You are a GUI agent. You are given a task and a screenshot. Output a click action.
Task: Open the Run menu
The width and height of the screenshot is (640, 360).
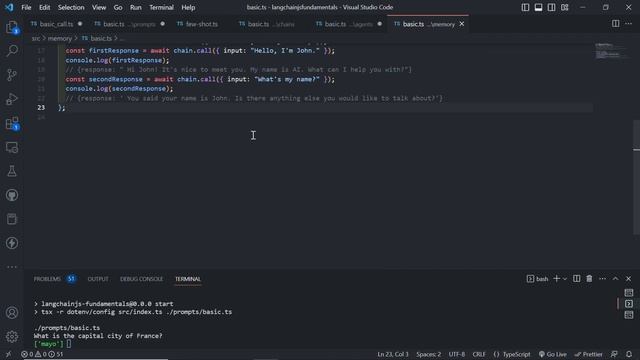tap(136, 7)
